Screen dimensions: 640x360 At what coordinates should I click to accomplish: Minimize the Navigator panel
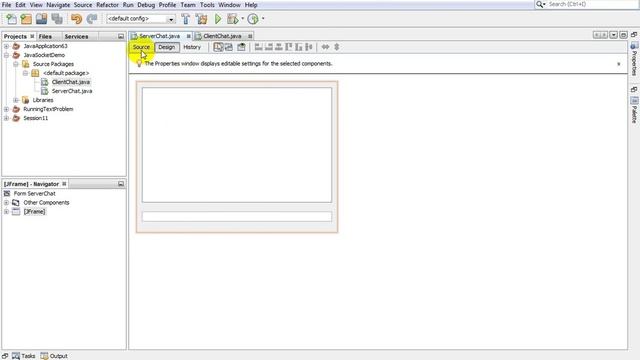(x=121, y=184)
